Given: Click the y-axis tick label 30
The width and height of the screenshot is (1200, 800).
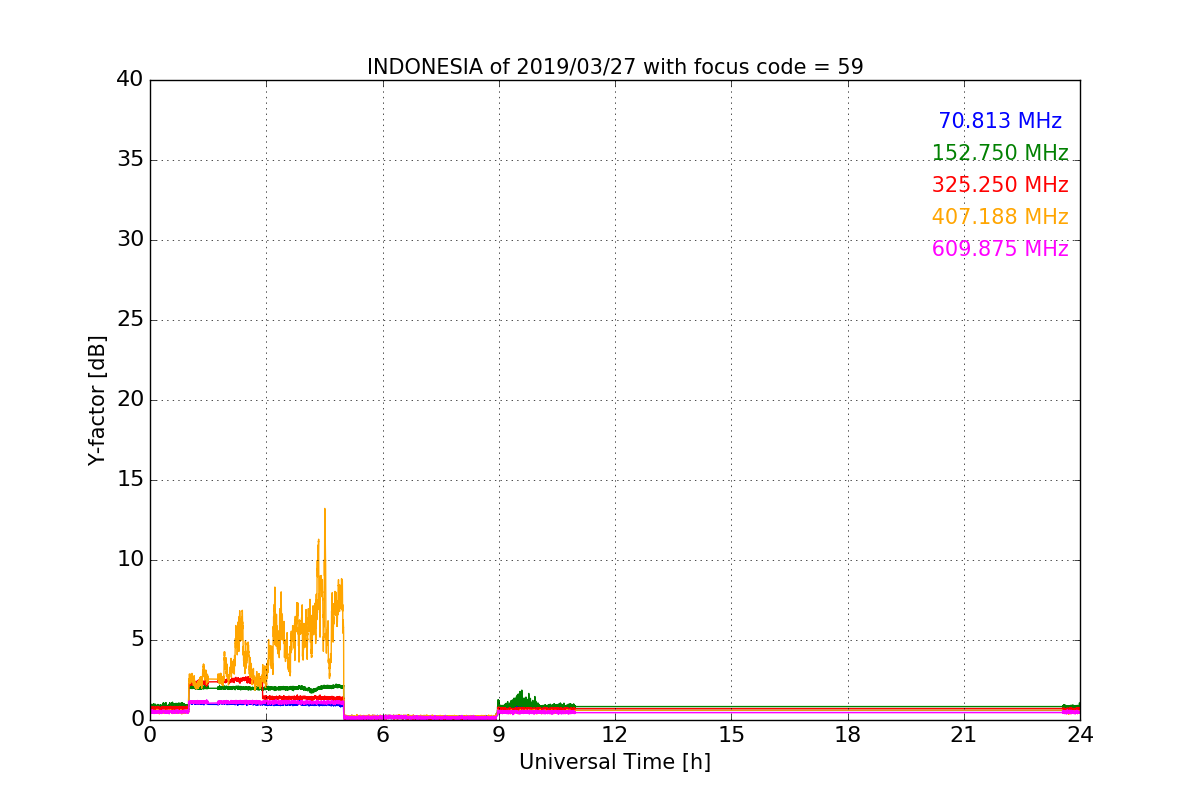Looking at the screenshot, I should (130, 240).
